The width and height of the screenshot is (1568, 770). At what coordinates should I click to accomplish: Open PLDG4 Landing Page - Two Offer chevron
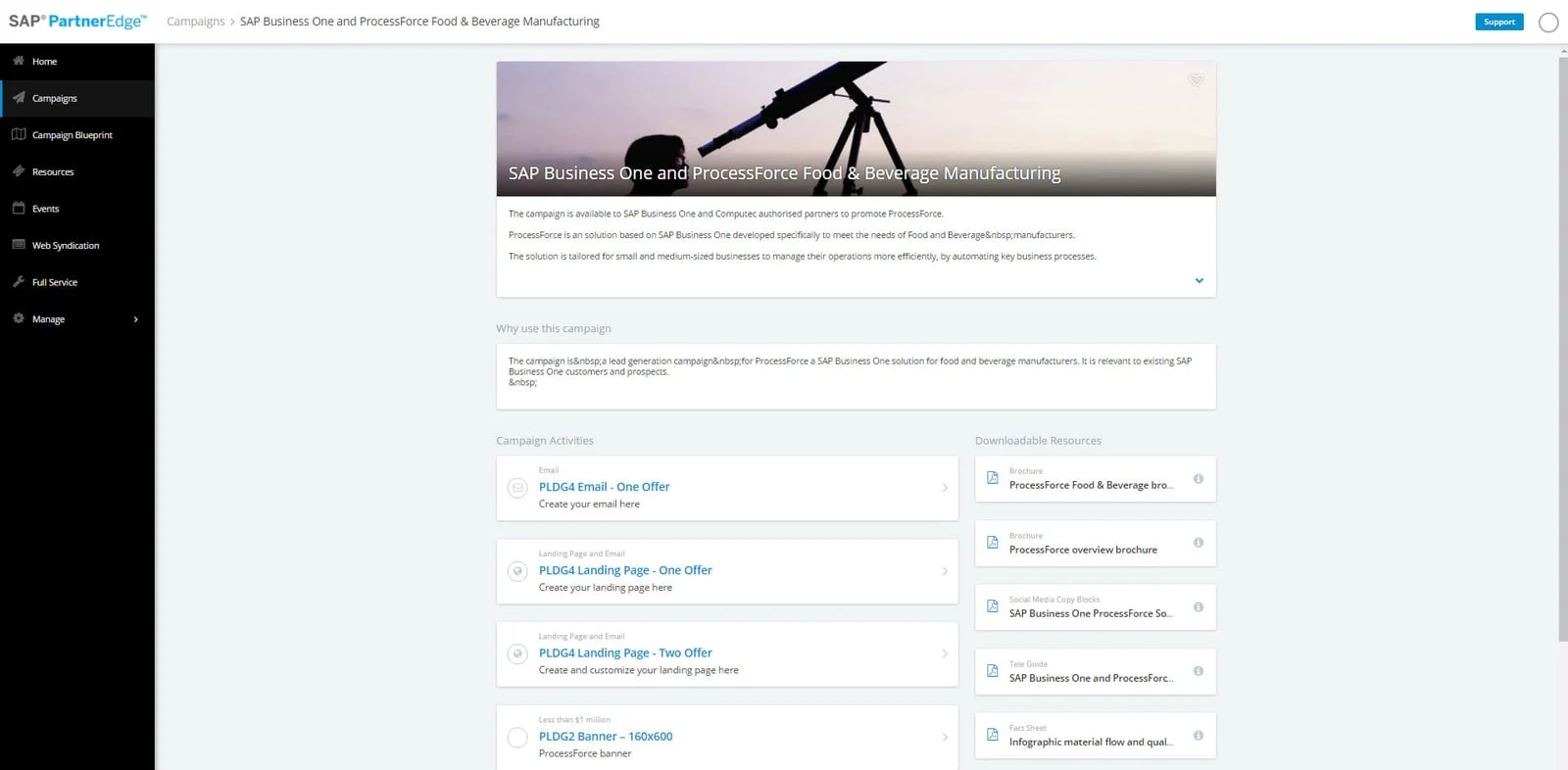(x=945, y=653)
